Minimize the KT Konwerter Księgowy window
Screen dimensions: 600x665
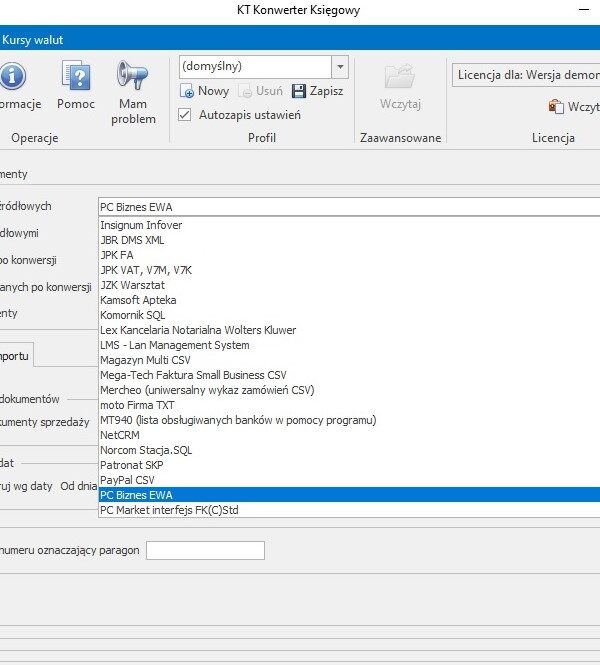pyautogui.click(x=584, y=10)
